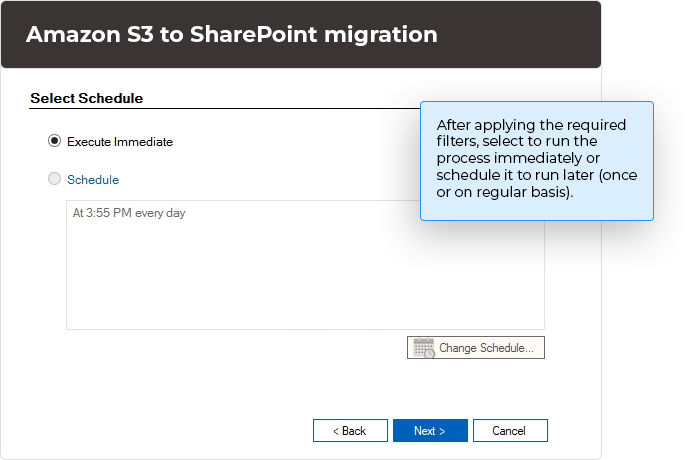Go back with the < Back button

click(350, 431)
